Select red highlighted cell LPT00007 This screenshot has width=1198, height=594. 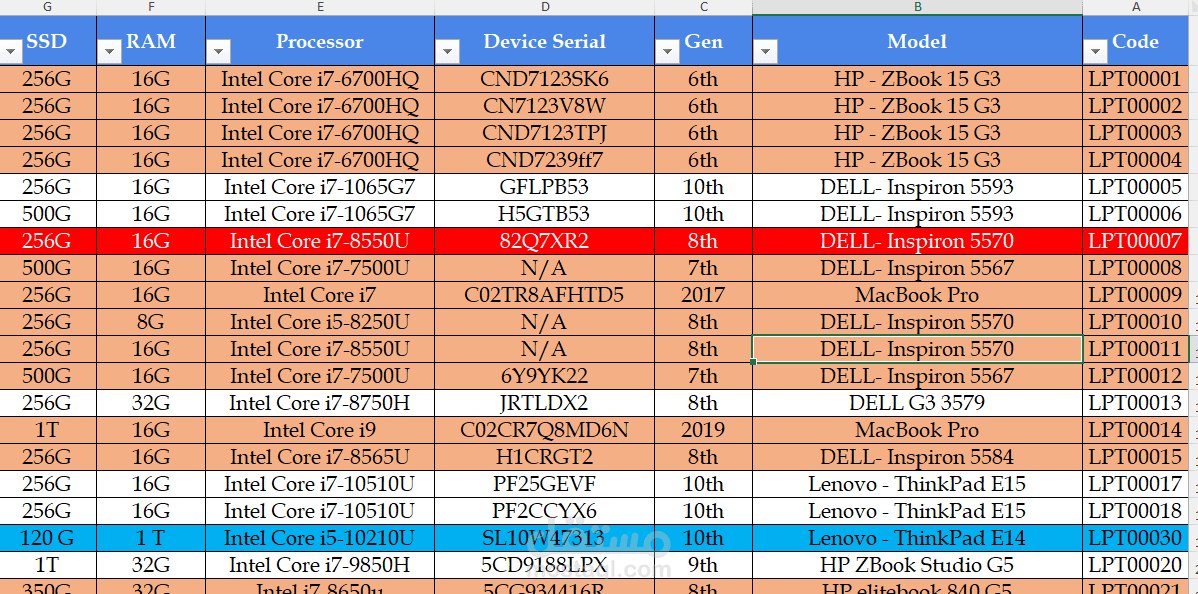tap(1136, 242)
